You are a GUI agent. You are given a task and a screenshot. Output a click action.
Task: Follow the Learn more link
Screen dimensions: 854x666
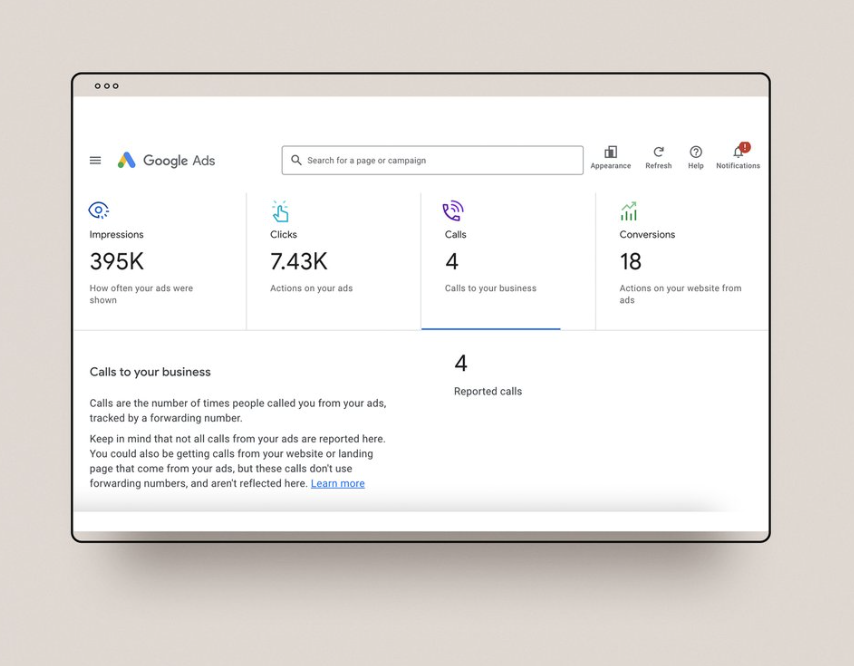pyautogui.click(x=338, y=484)
